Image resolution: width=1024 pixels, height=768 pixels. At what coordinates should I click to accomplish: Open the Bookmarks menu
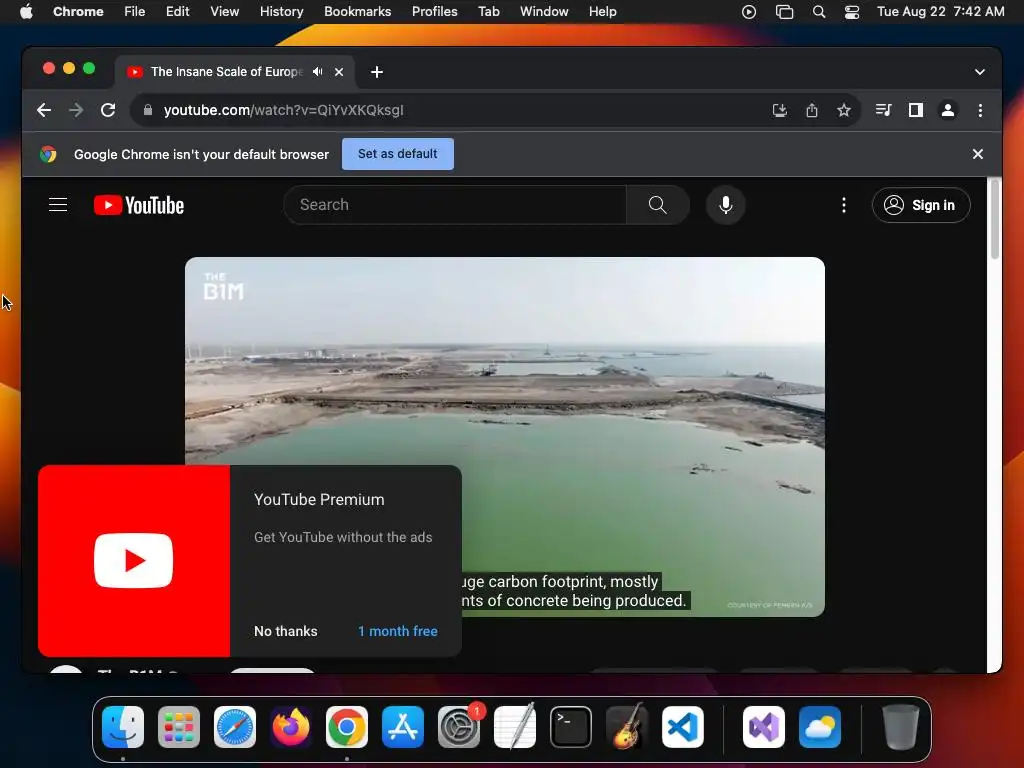(357, 12)
